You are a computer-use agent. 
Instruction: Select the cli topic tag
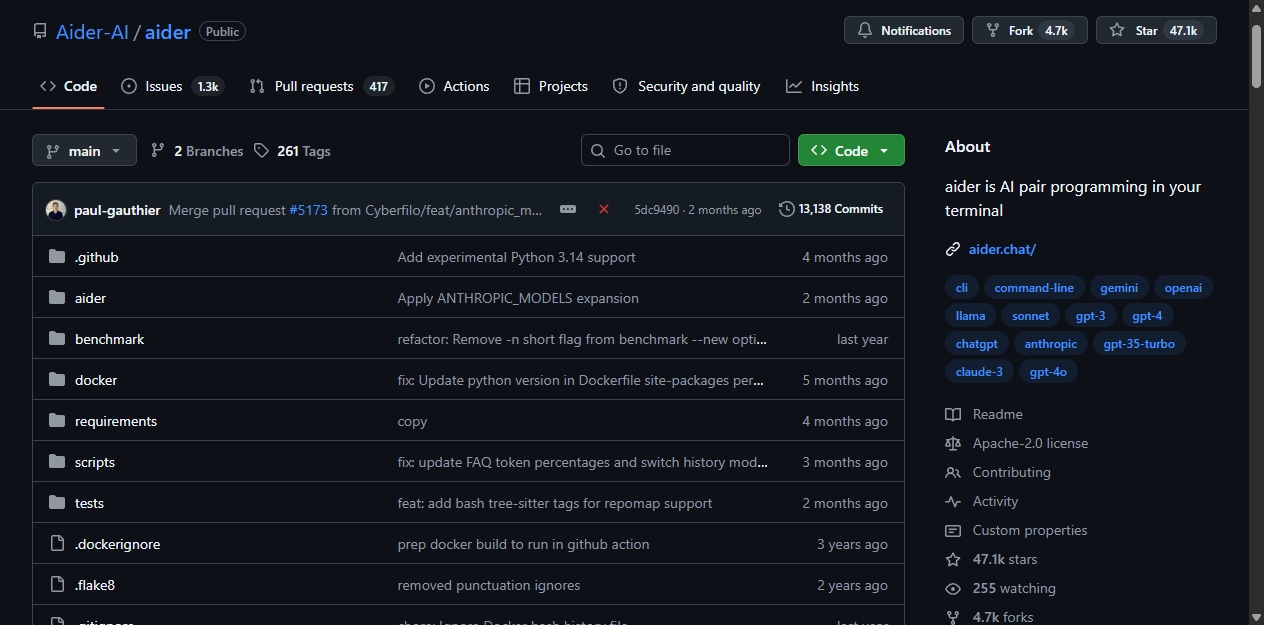[x=962, y=288]
